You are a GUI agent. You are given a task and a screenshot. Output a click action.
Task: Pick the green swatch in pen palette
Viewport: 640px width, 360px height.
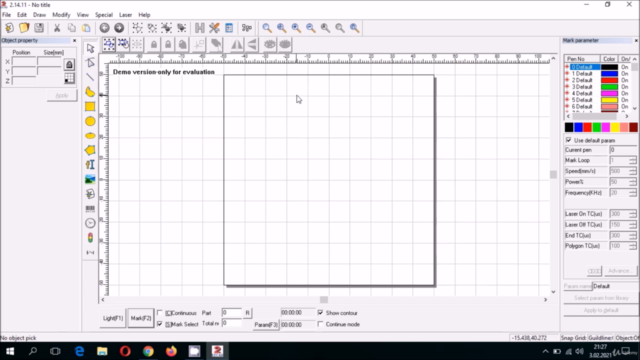coord(597,127)
